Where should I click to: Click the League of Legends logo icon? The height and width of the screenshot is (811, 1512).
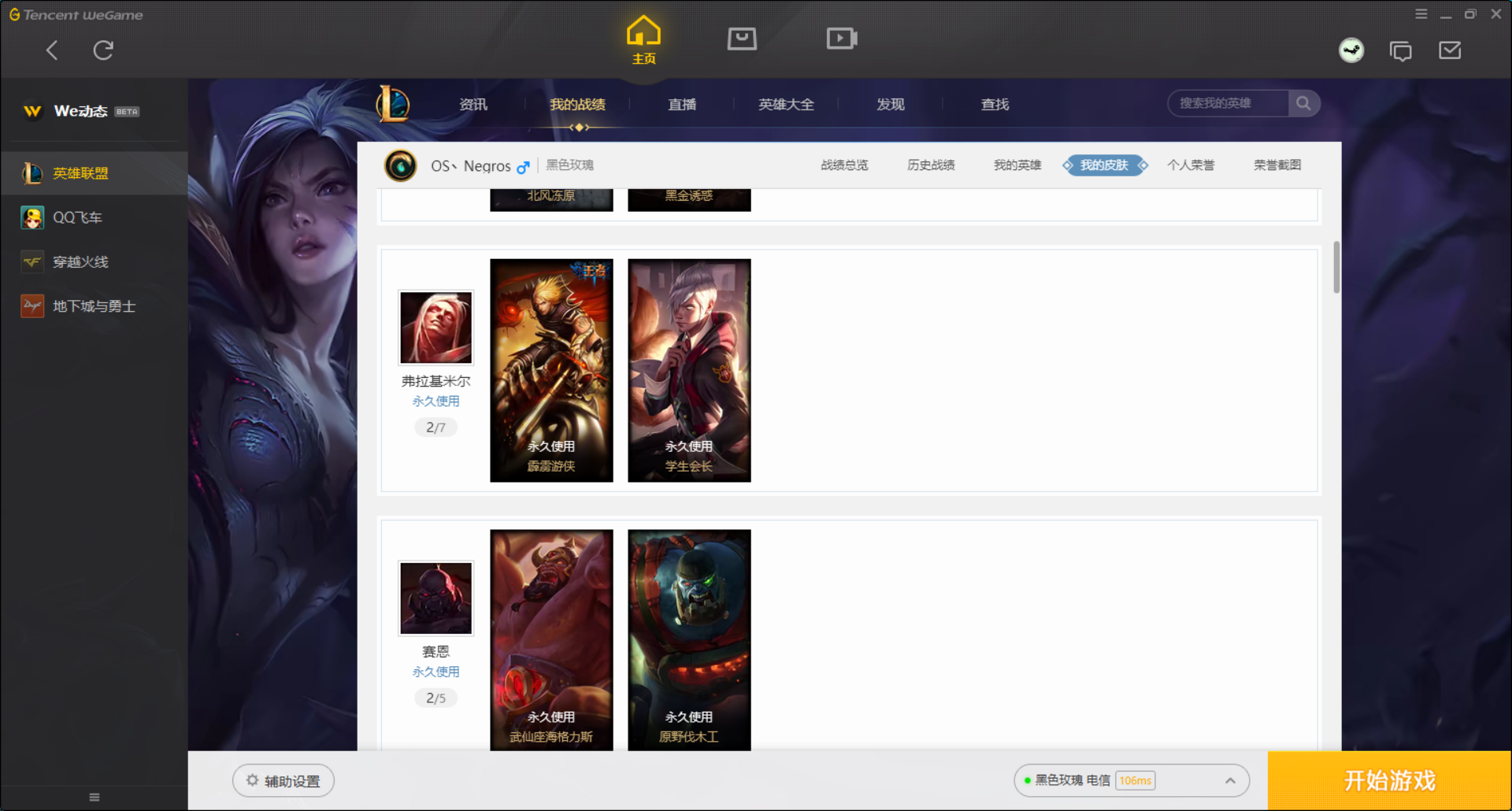point(393,103)
